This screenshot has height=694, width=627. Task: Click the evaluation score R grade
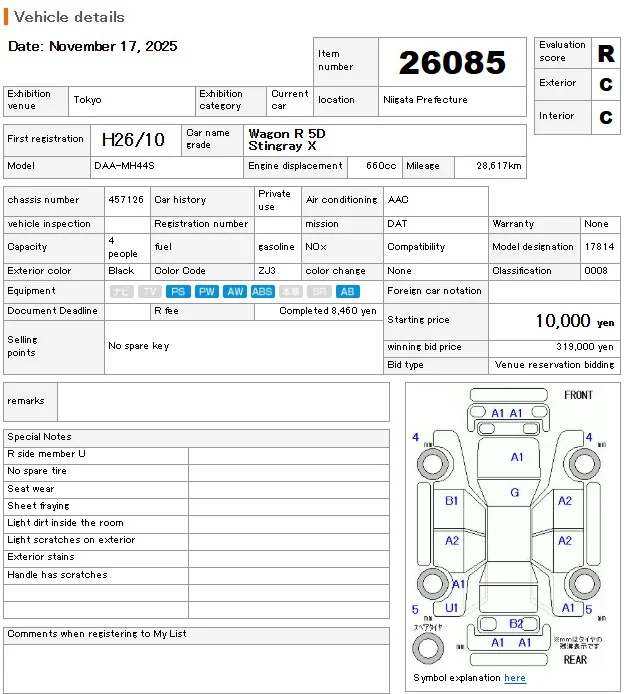click(606, 54)
